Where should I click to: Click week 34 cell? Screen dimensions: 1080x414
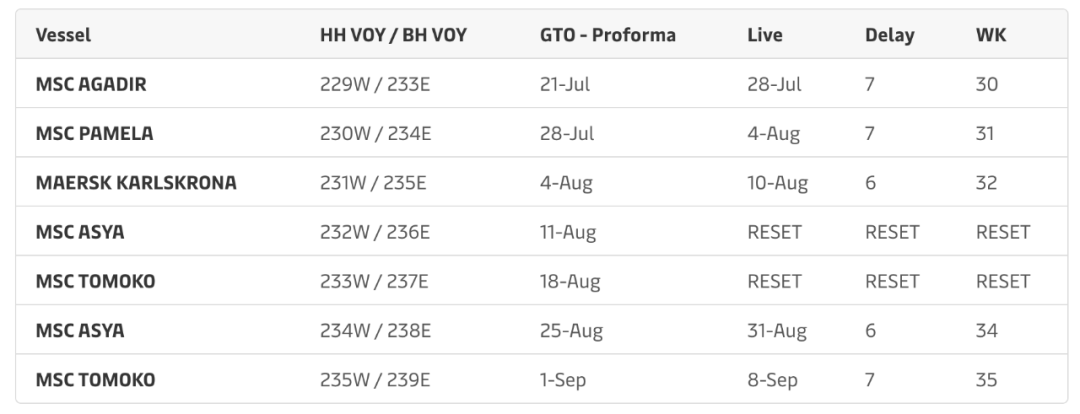(986, 330)
